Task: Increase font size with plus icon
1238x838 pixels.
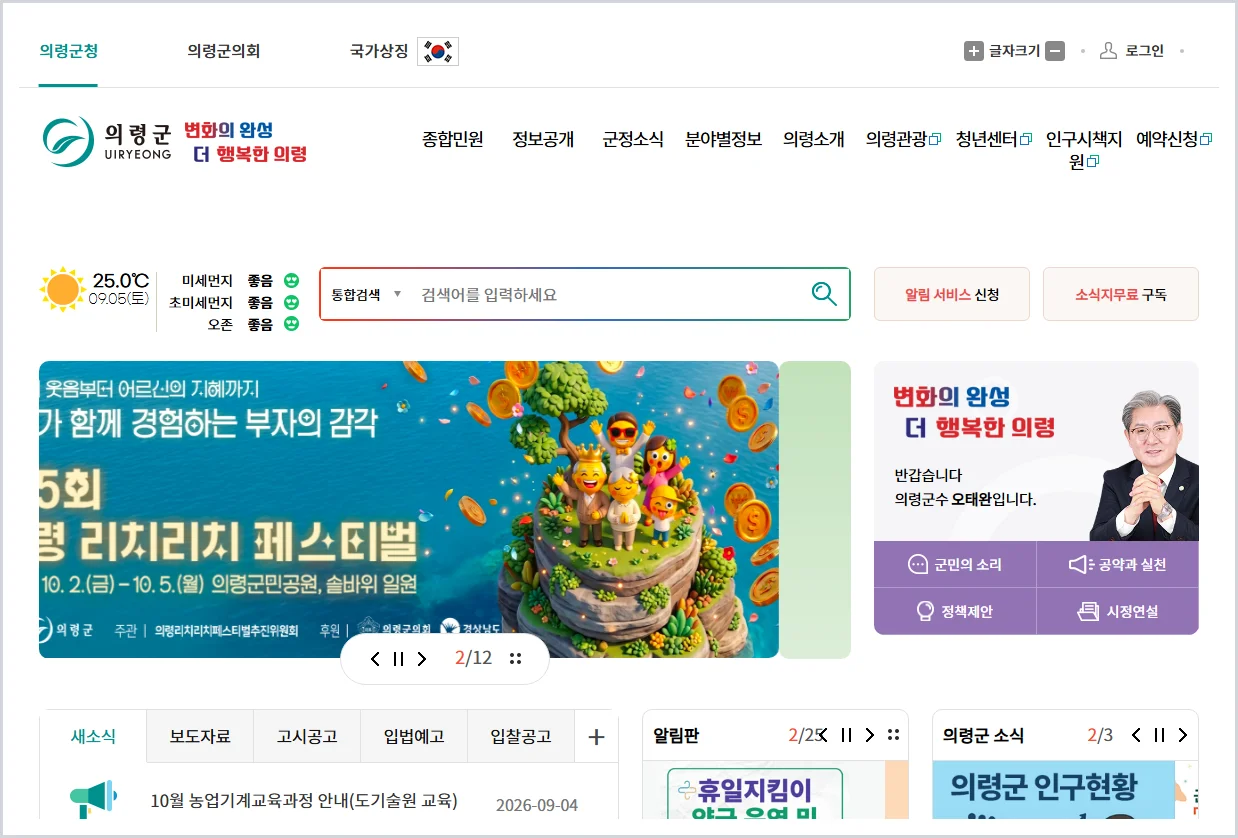Action: pos(973,51)
